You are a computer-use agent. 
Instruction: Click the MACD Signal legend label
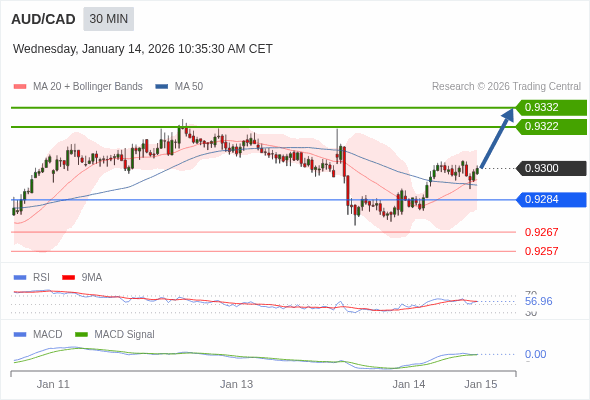click(x=124, y=335)
